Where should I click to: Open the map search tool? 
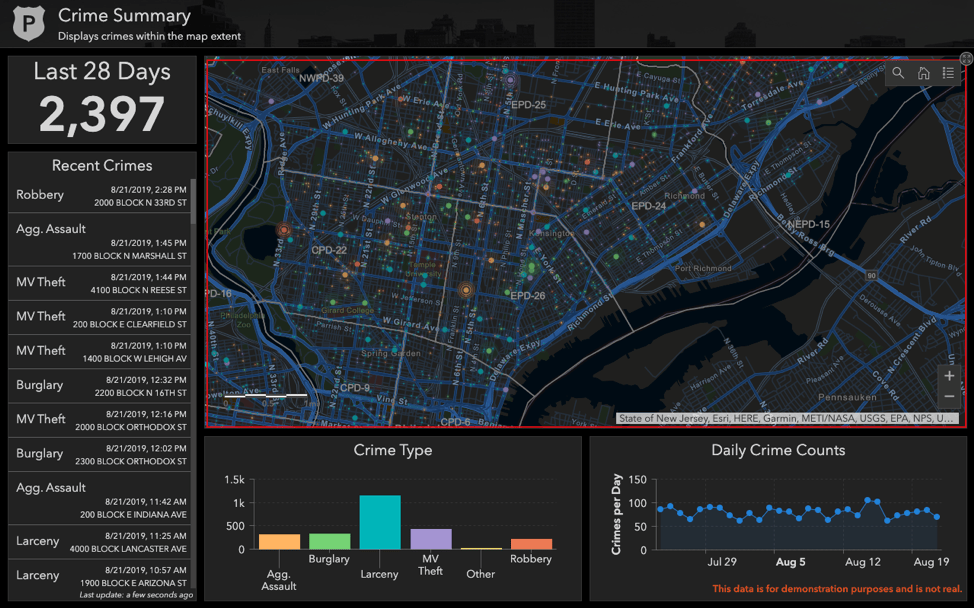tap(898, 73)
